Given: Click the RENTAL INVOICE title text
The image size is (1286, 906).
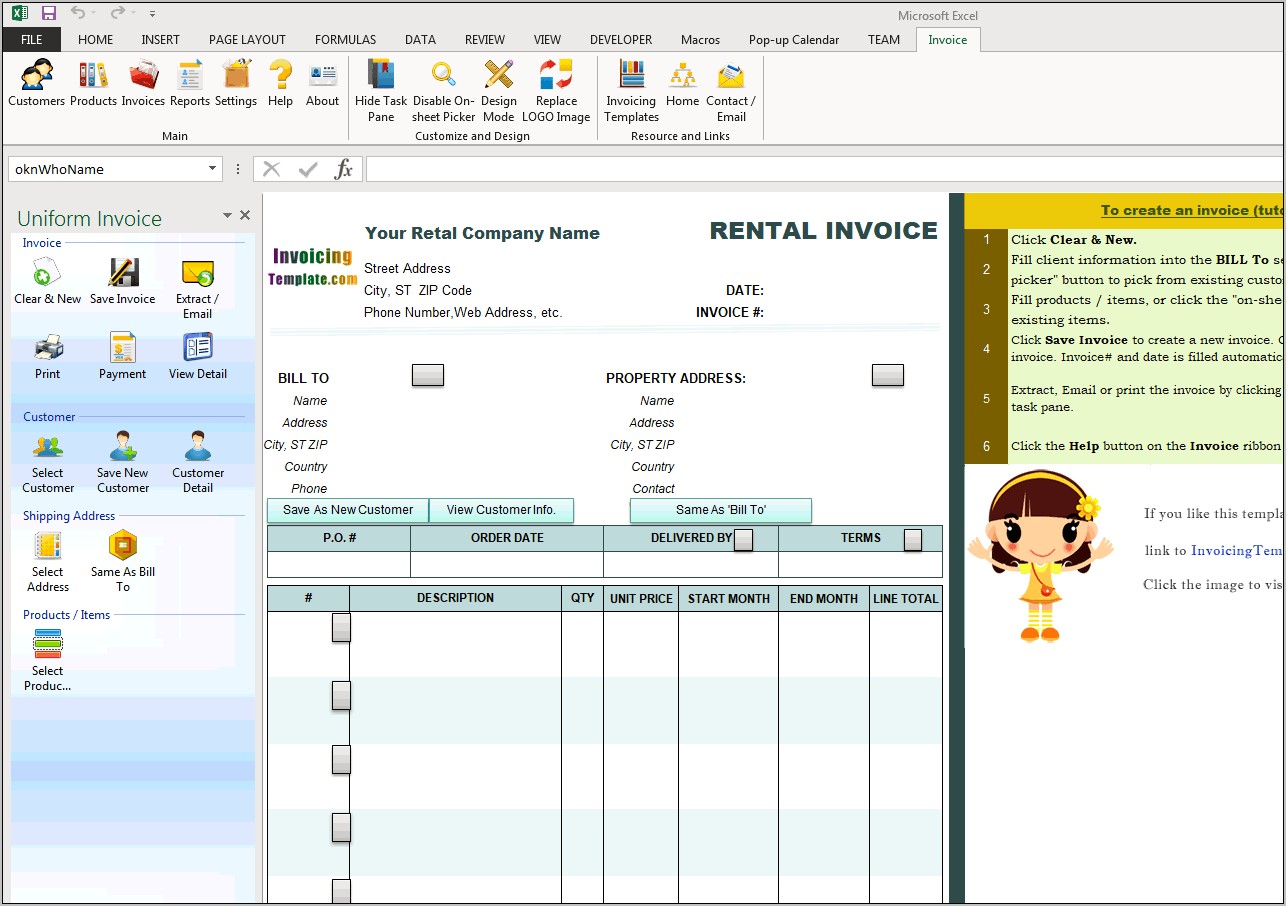Looking at the screenshot, I should [x=823, y=230].
